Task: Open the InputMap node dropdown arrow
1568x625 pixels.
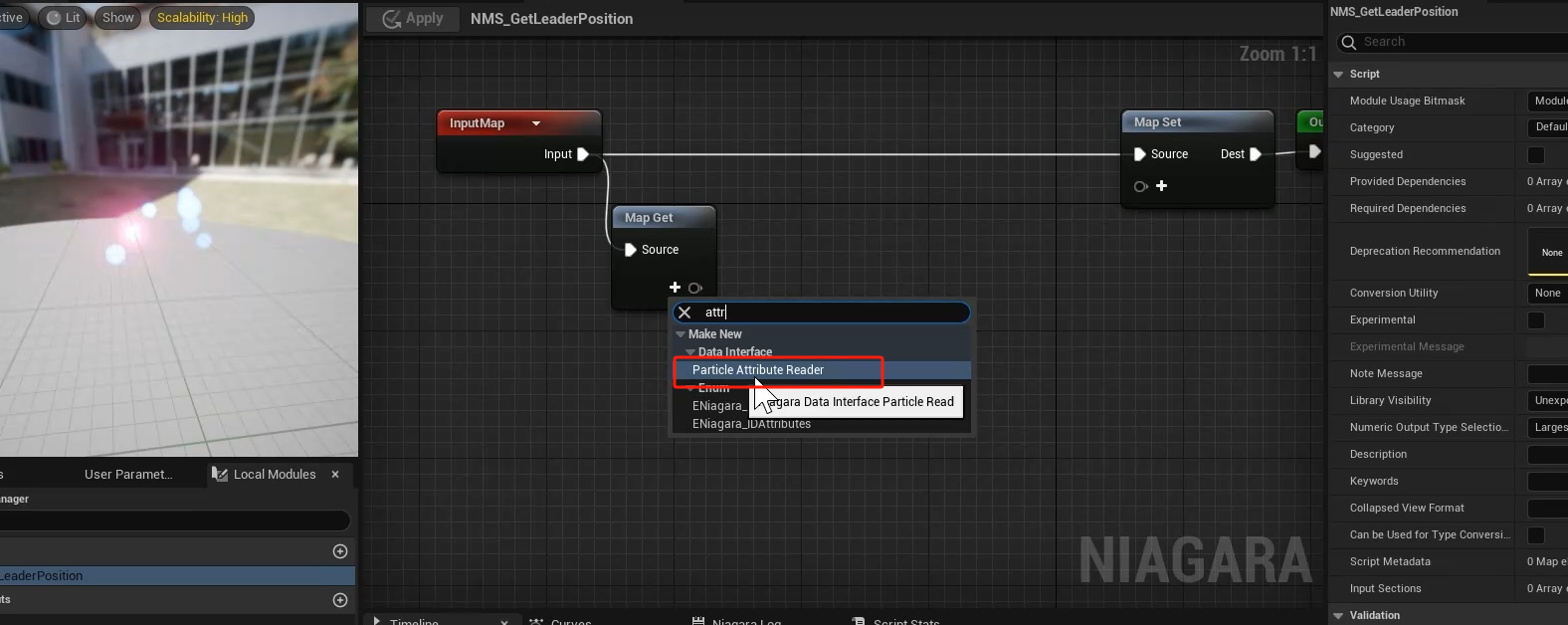Action: (x=536, y=123)
